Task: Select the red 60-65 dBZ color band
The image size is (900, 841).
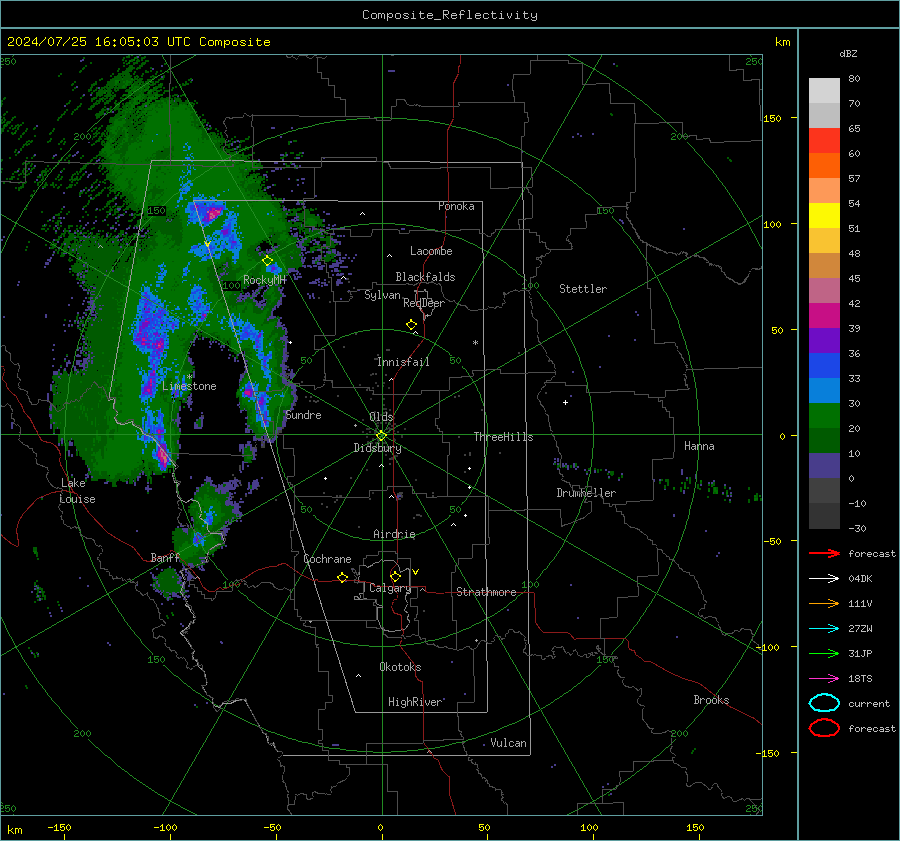Action: pos(824,141)
